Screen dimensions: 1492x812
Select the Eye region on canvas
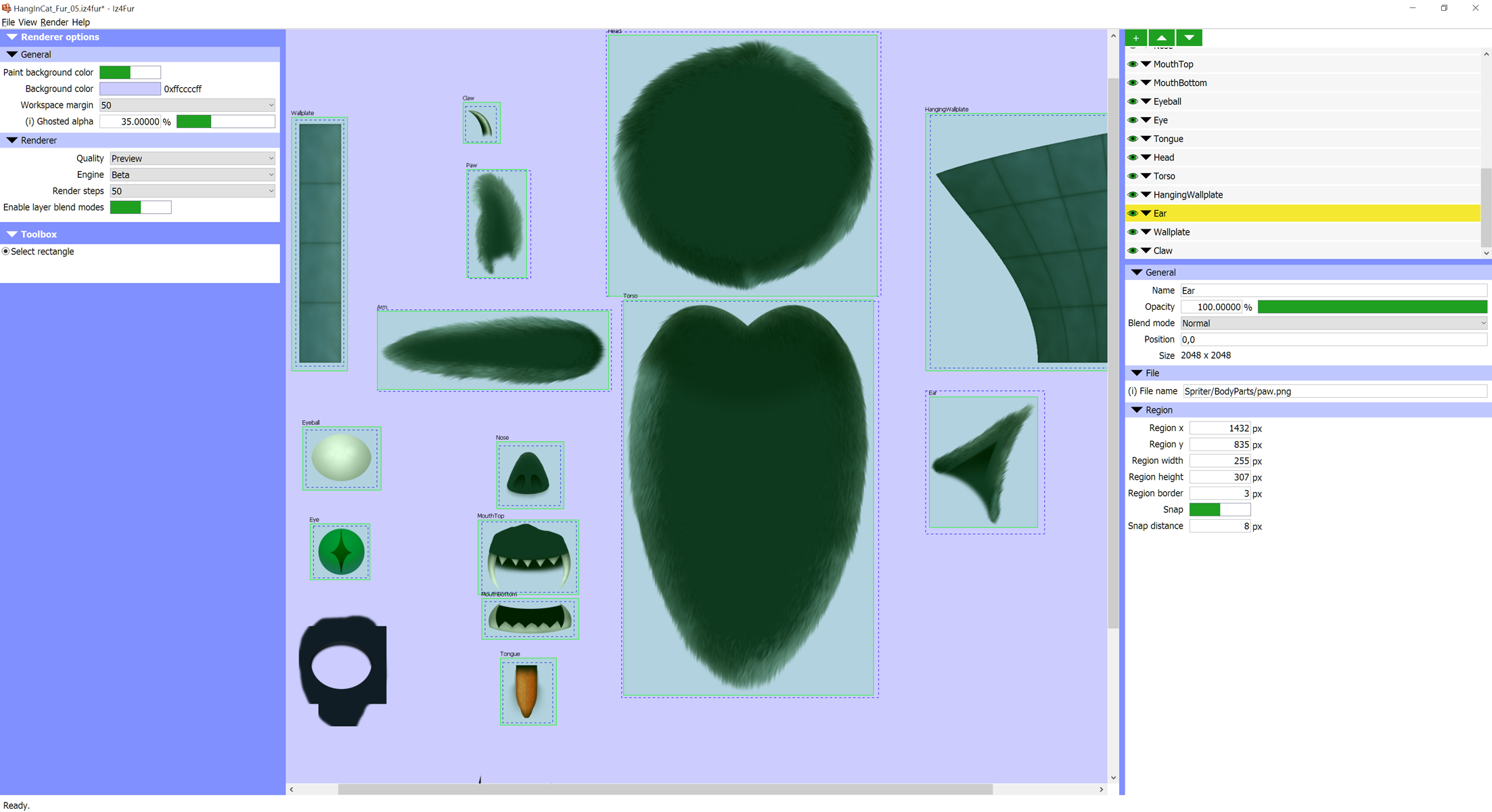340,551
